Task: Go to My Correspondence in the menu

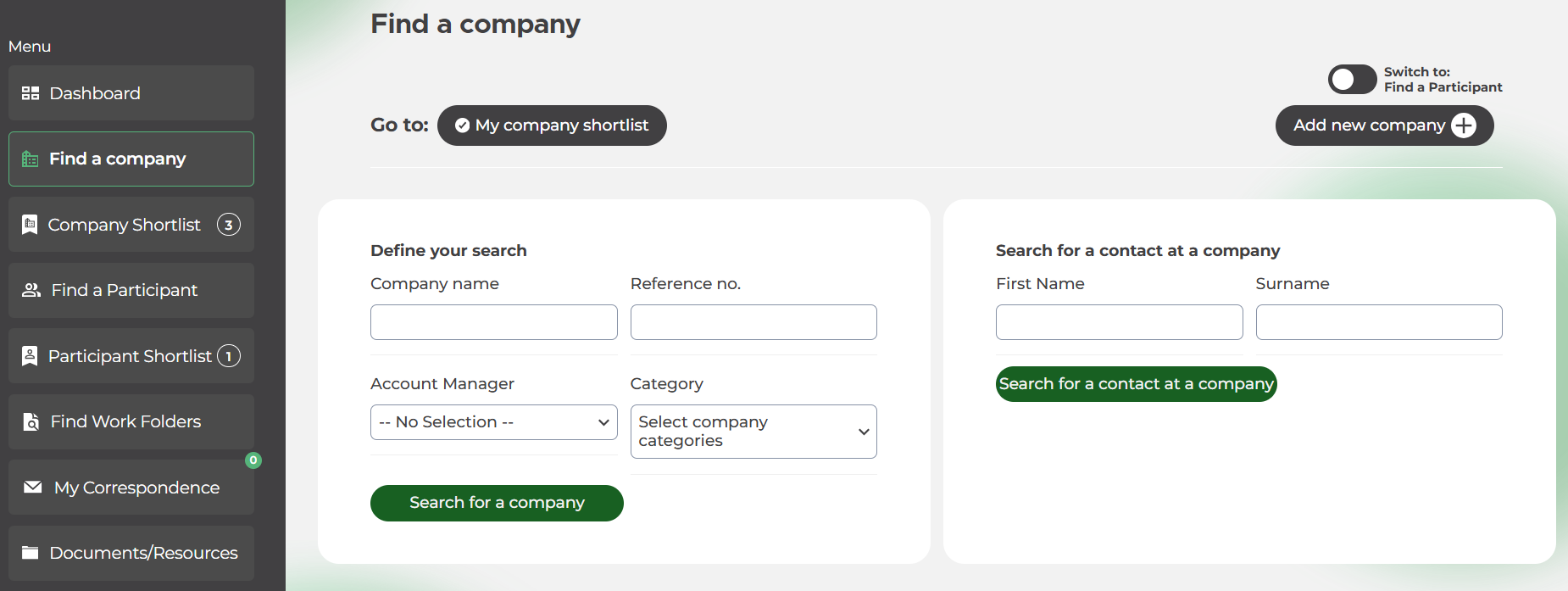Action: point(136,488)
